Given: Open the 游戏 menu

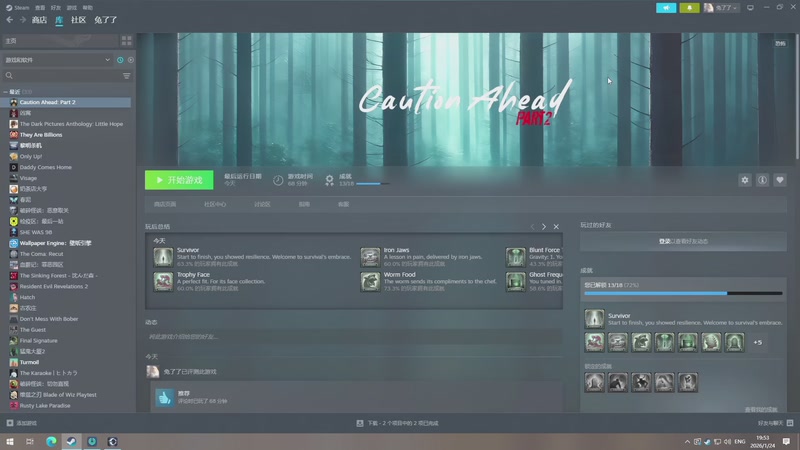Looking at the screenshot, I should tap(71, 8).
